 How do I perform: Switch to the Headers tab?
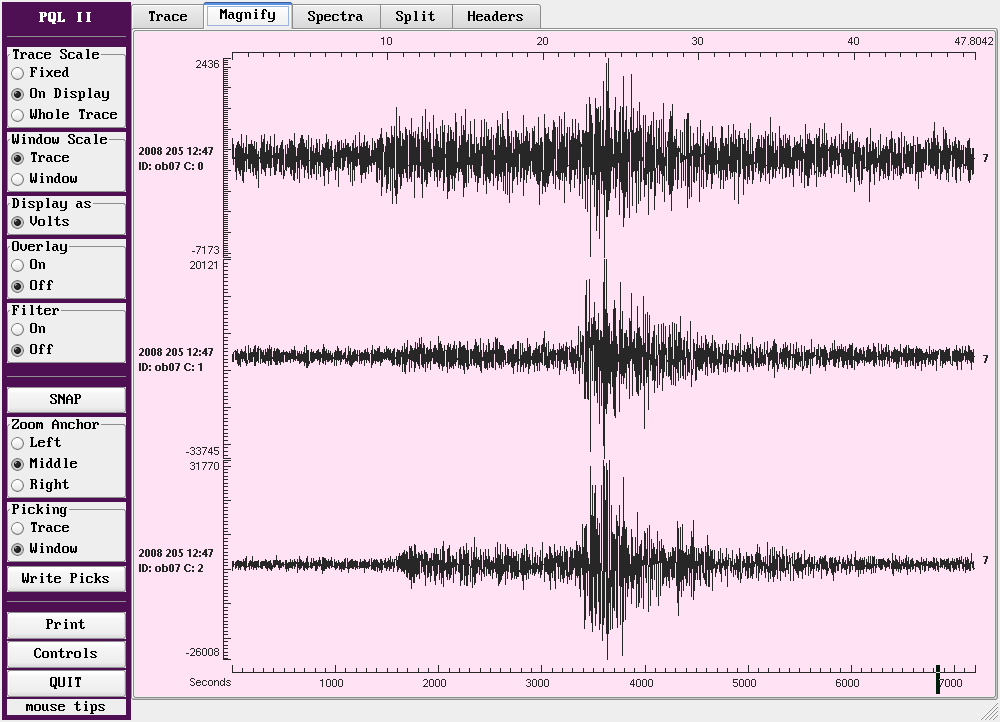494,16
